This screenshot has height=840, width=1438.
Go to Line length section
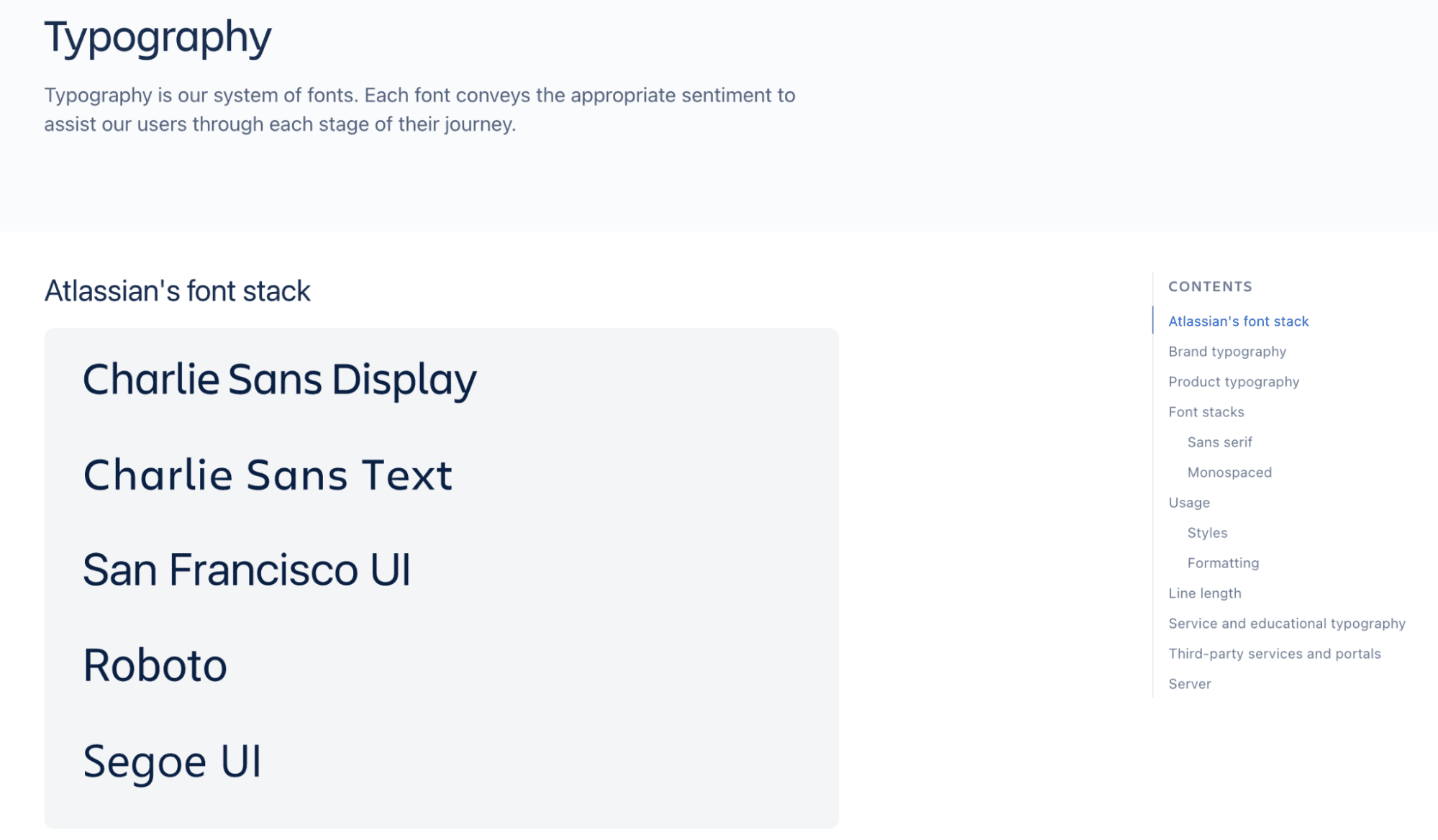[x=1204, y=593]
